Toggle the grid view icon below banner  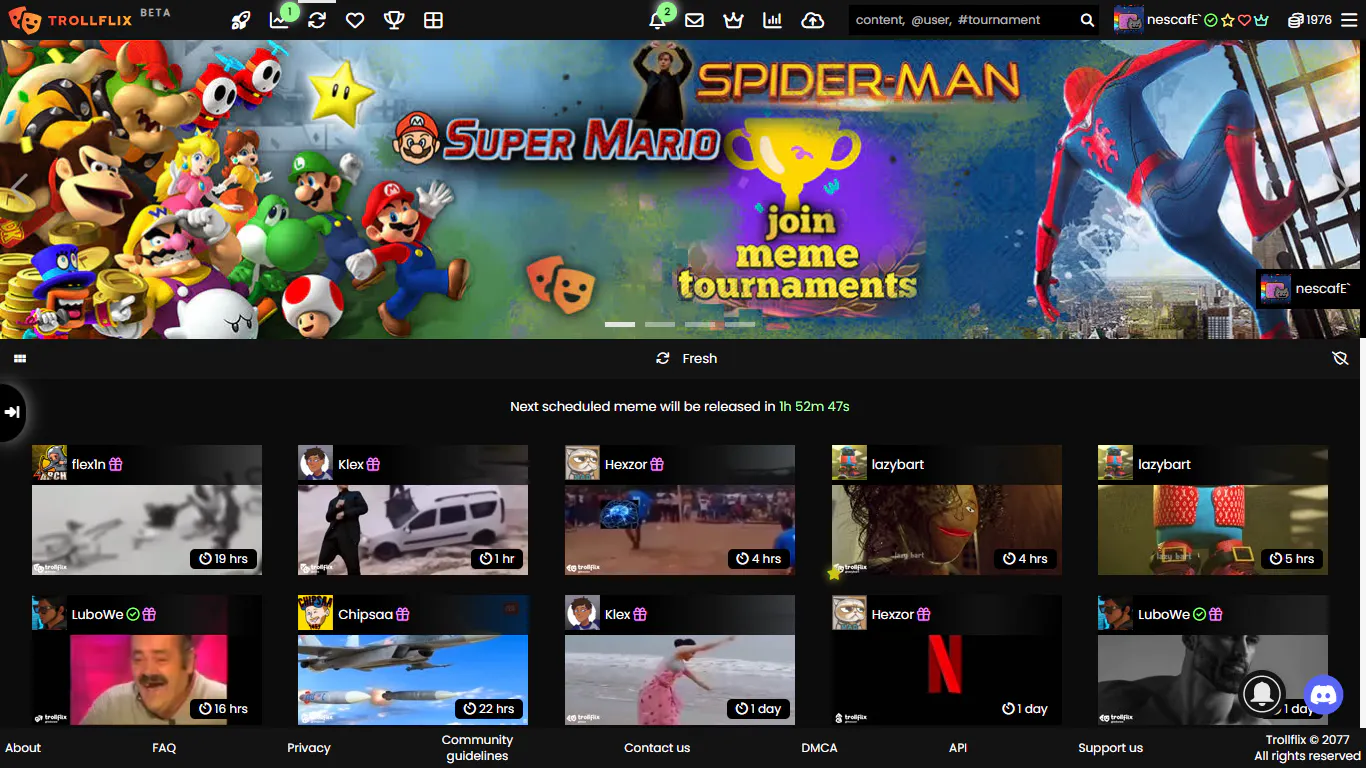(20, 358)
